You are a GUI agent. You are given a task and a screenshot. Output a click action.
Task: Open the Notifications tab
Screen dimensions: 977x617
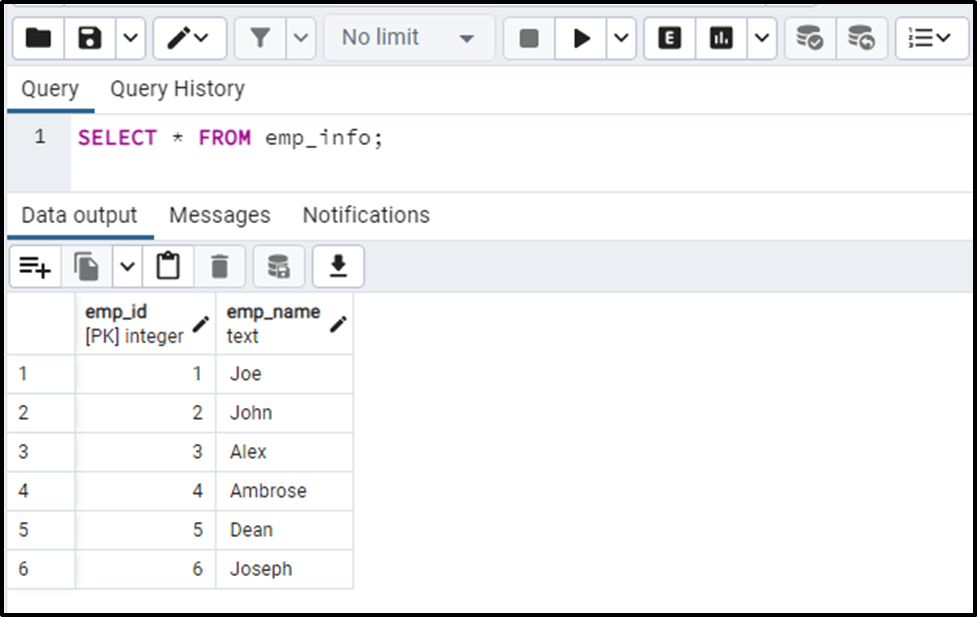click(366, 215)
